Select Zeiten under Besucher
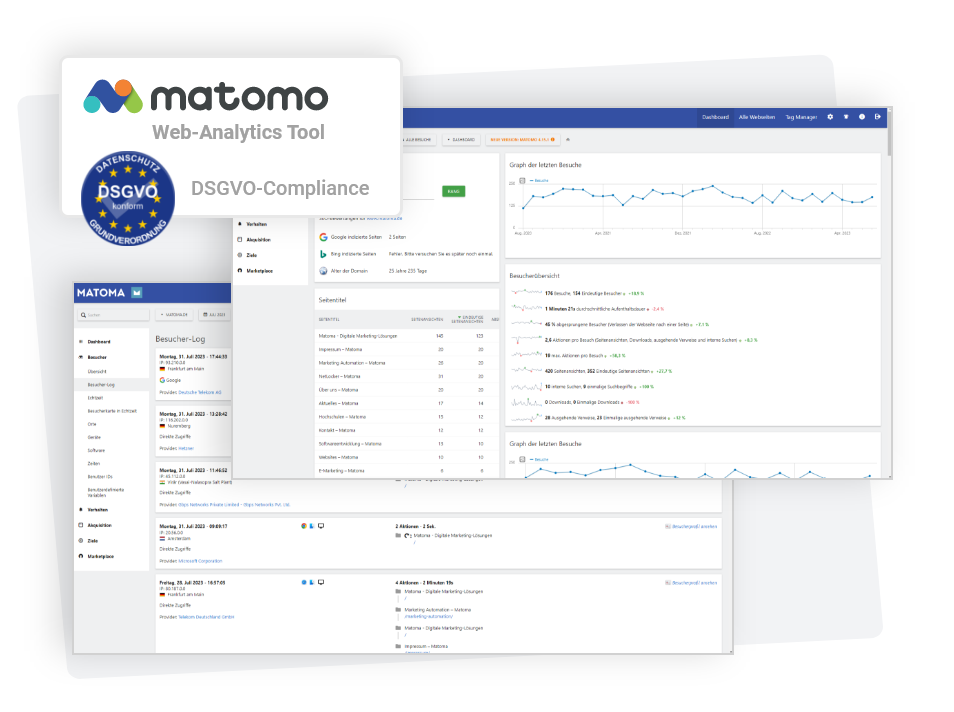Image resolution: width=954 pixels, height=712 pixels. point(94,464)
